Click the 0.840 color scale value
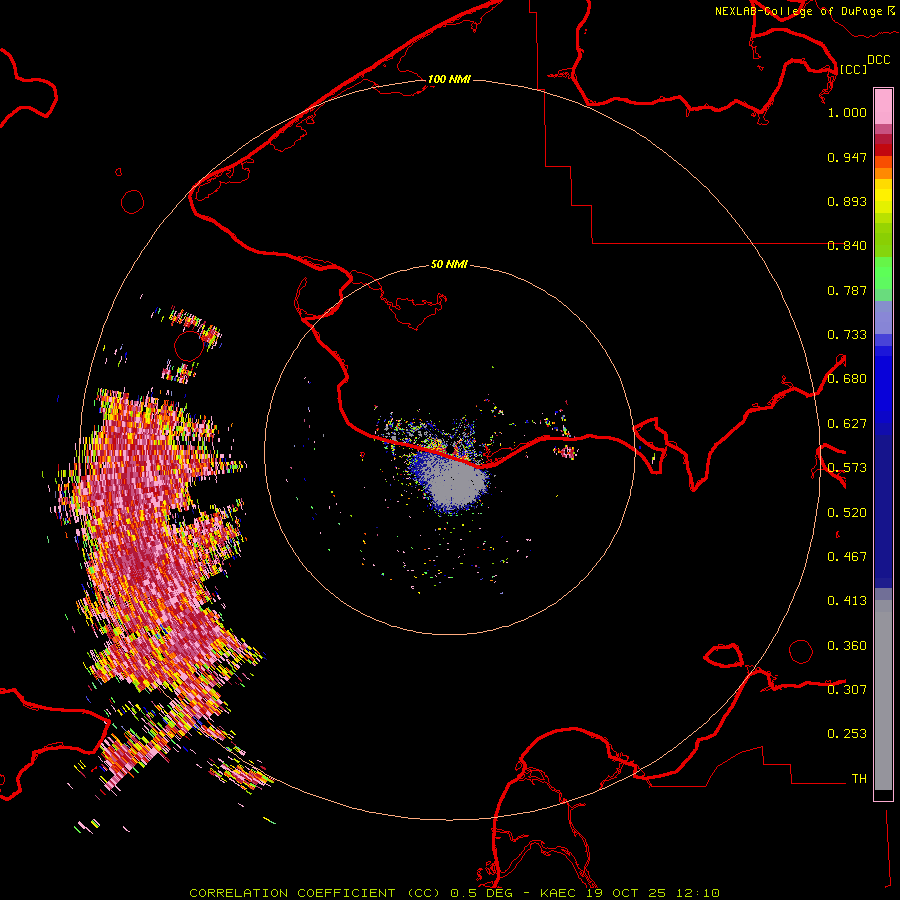 coord(847,246)
